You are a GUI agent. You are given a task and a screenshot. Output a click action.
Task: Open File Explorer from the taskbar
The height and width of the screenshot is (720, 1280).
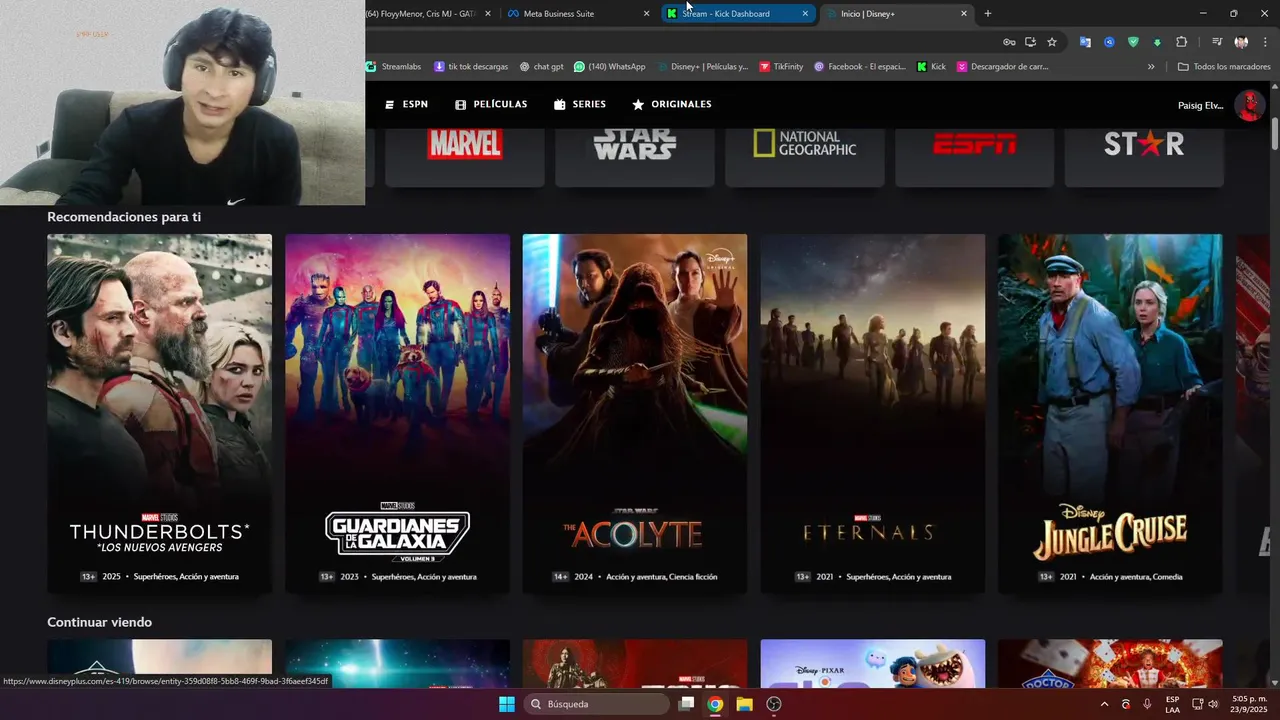(744, 704)
